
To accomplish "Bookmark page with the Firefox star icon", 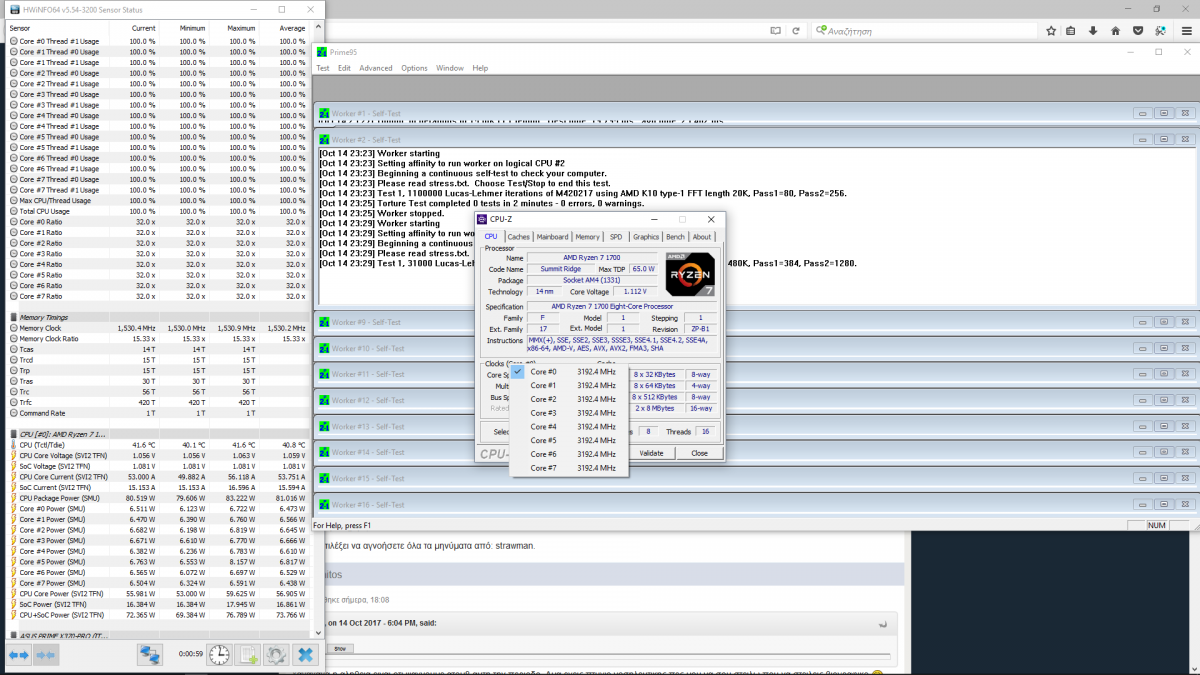I will tap(1051, 31).
